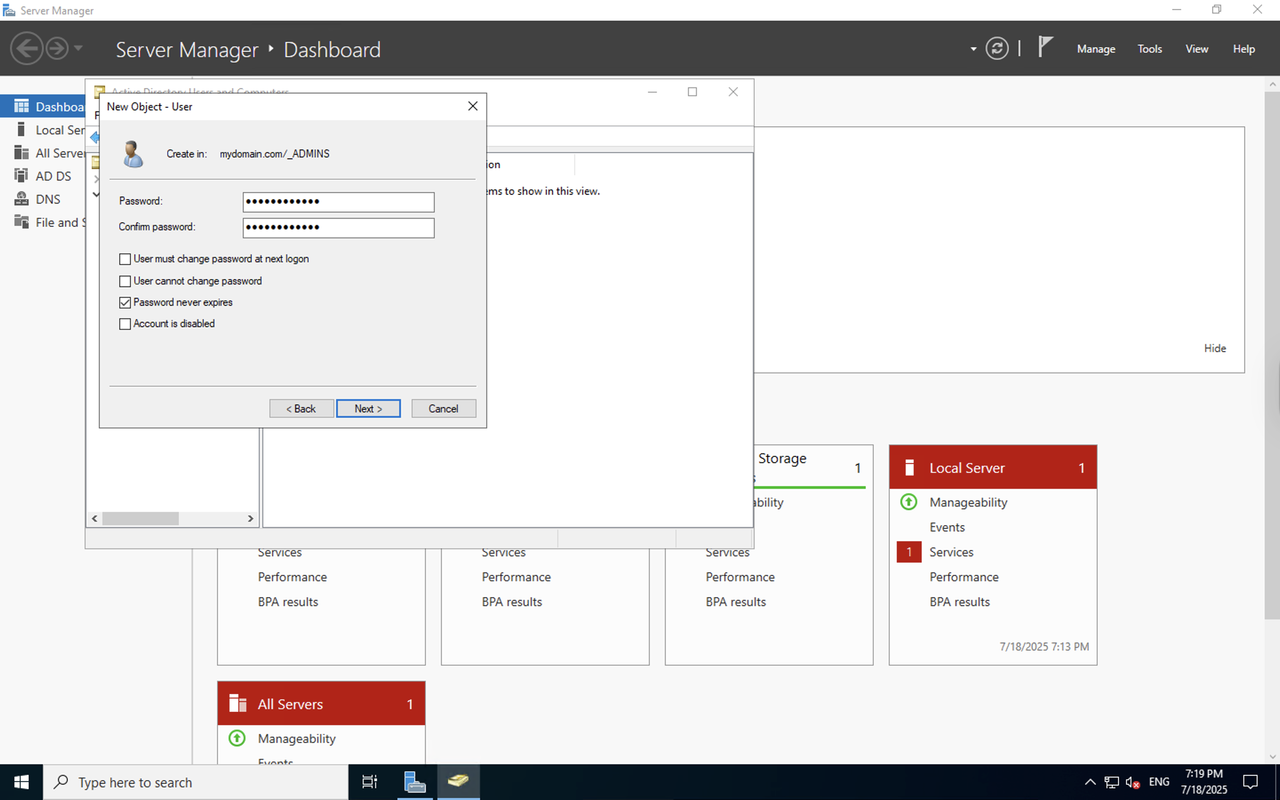Open the taskbar clock and calendar

click(1203, 782)
